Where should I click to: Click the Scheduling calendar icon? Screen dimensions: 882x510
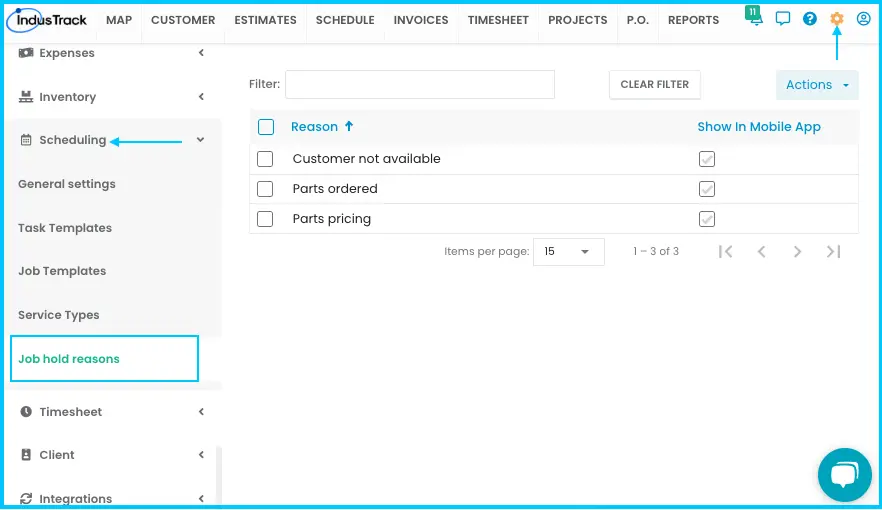pos(26,140)
